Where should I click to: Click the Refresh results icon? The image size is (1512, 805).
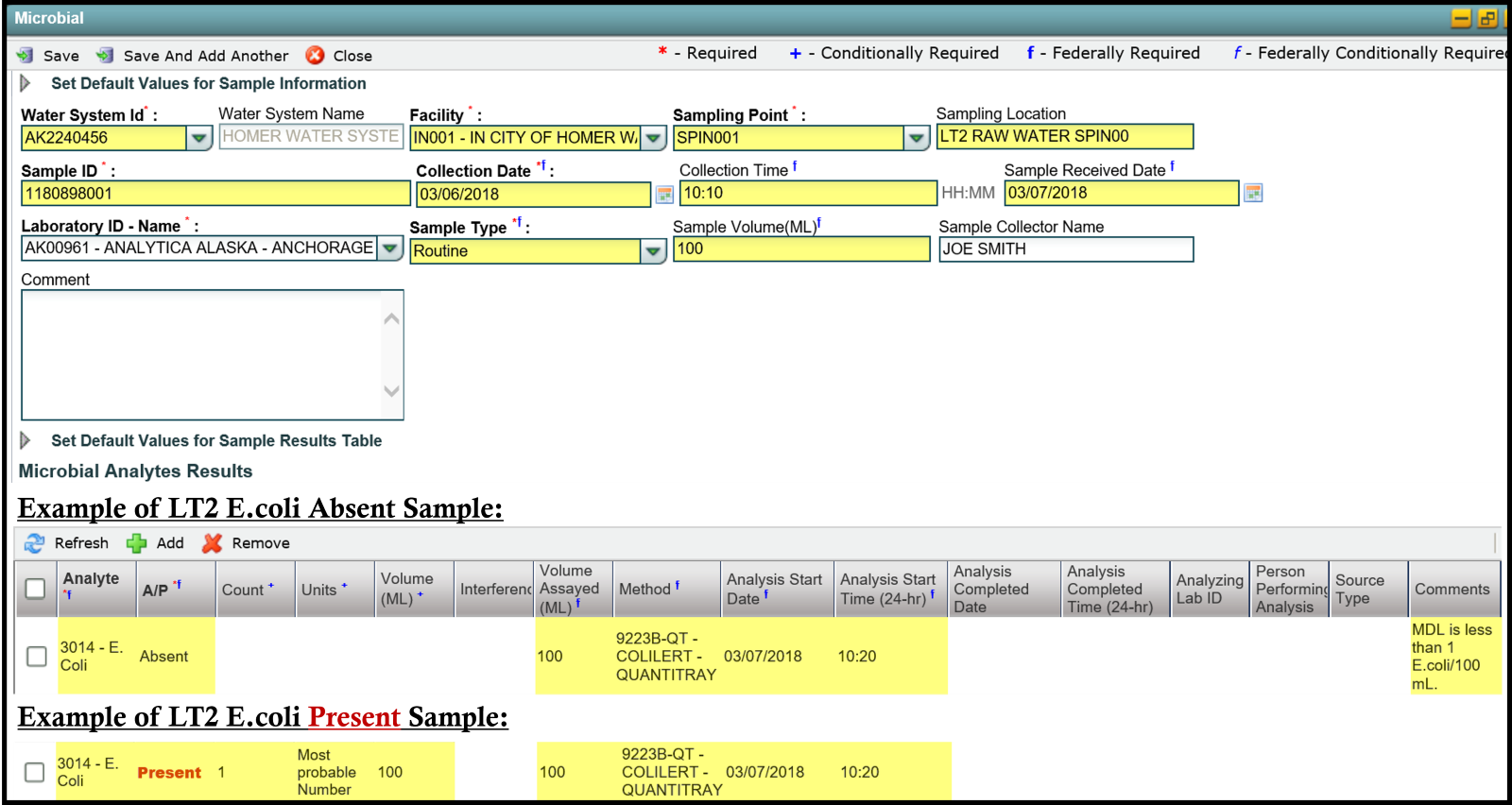pyautogui.click(x=35, y=543)
